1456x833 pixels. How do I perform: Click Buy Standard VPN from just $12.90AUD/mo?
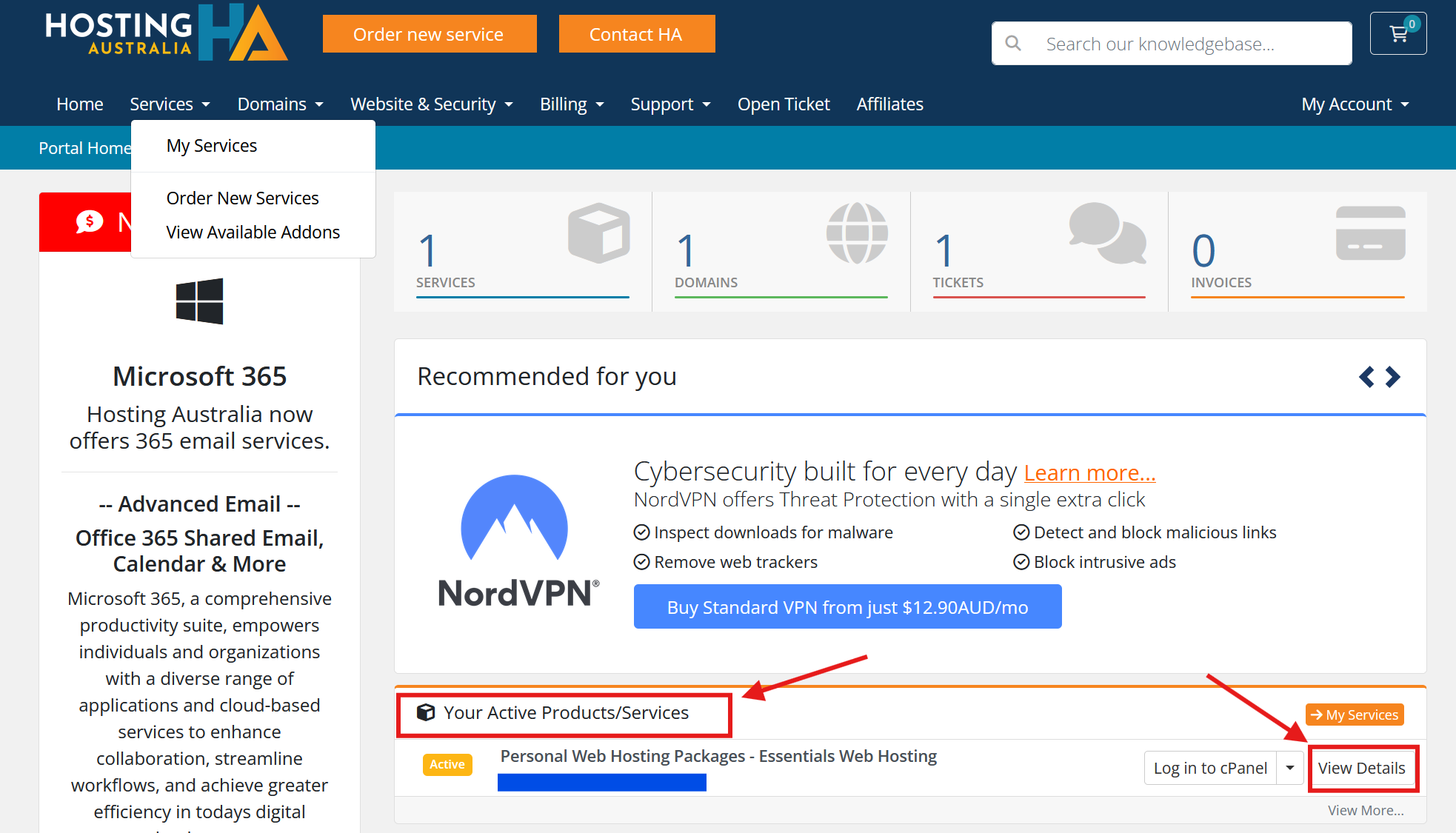click(x=848, y=606)
